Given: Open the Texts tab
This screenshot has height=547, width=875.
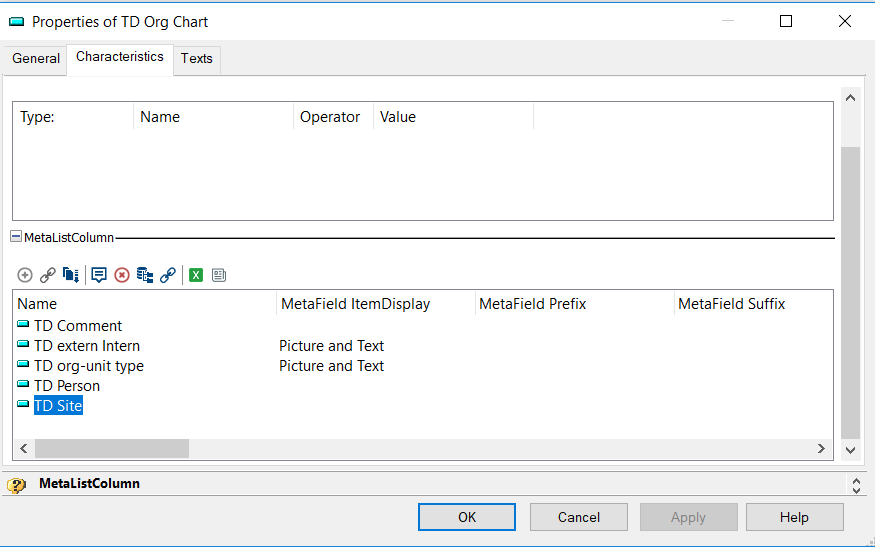Looking at the screenshot, I should [x=196, y=59].
